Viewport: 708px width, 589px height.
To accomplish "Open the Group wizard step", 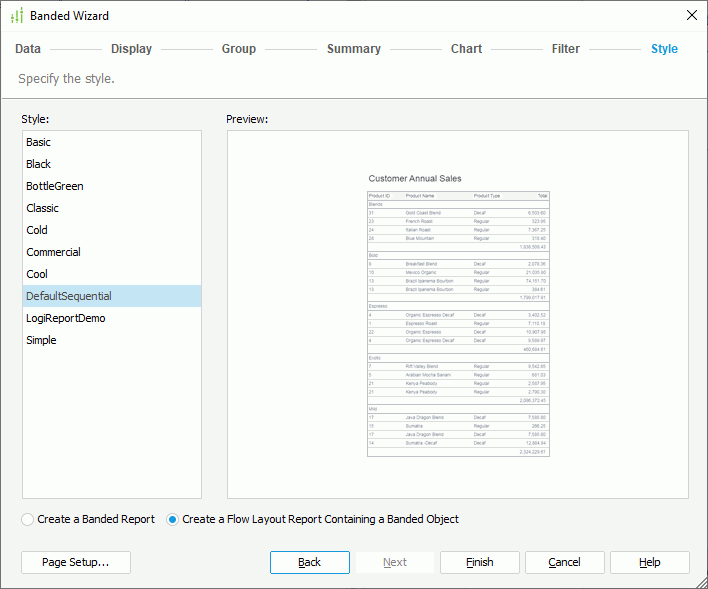I will click(239, 49).
